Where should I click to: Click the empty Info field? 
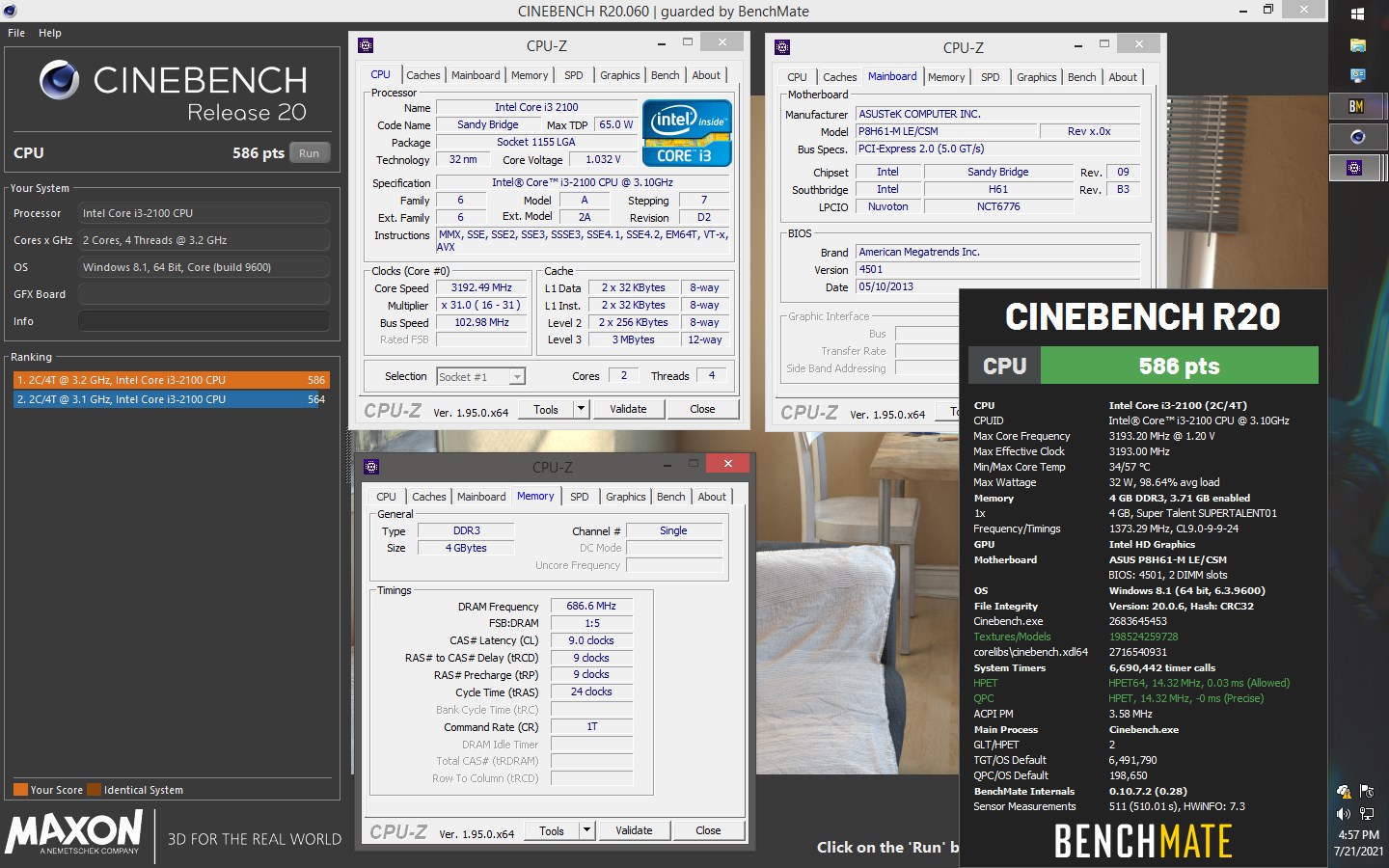(x=204, y=321)
